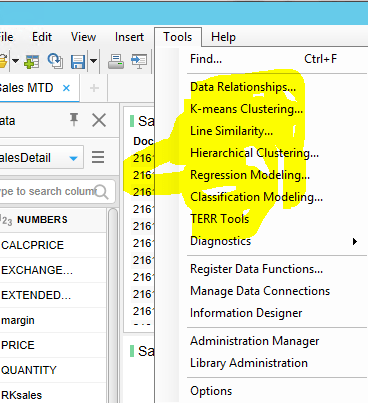Open the SalesDetail data table dropdown
This screenshot has height=403, width=368.
click(x=41, y=158)
